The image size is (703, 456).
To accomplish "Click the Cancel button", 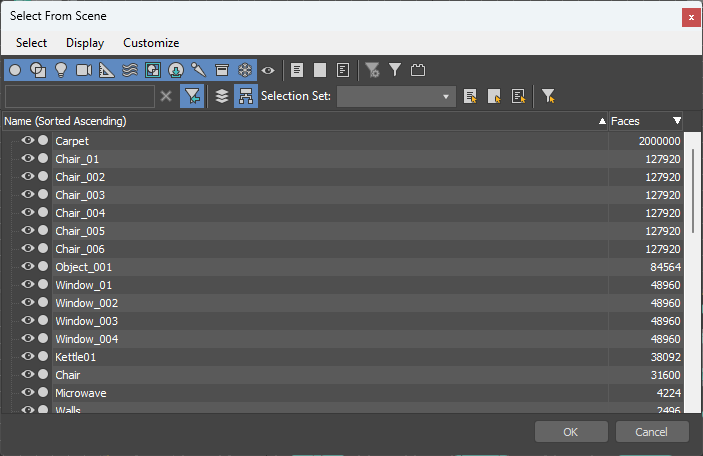I will click(652, 432).
